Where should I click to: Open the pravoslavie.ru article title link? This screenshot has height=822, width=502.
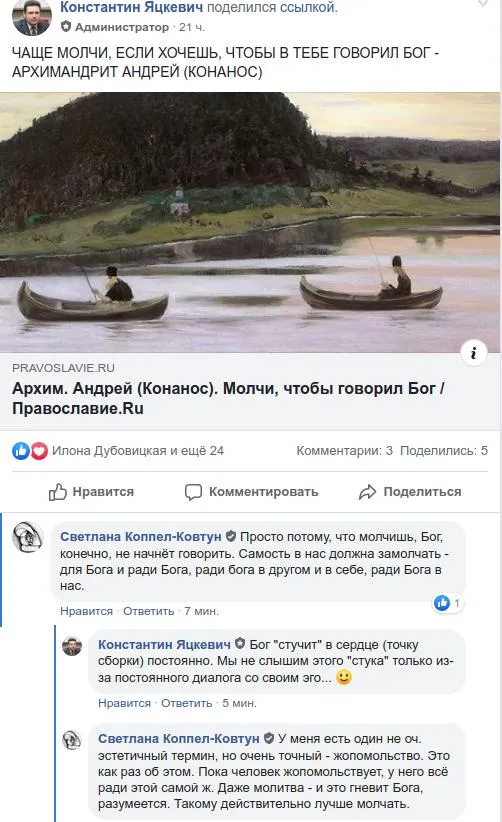[228, 398]
